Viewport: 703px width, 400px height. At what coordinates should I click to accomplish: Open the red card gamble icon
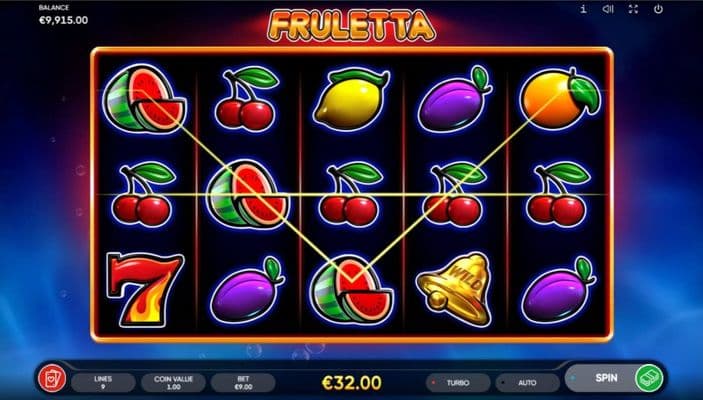(x=52, y=379)
